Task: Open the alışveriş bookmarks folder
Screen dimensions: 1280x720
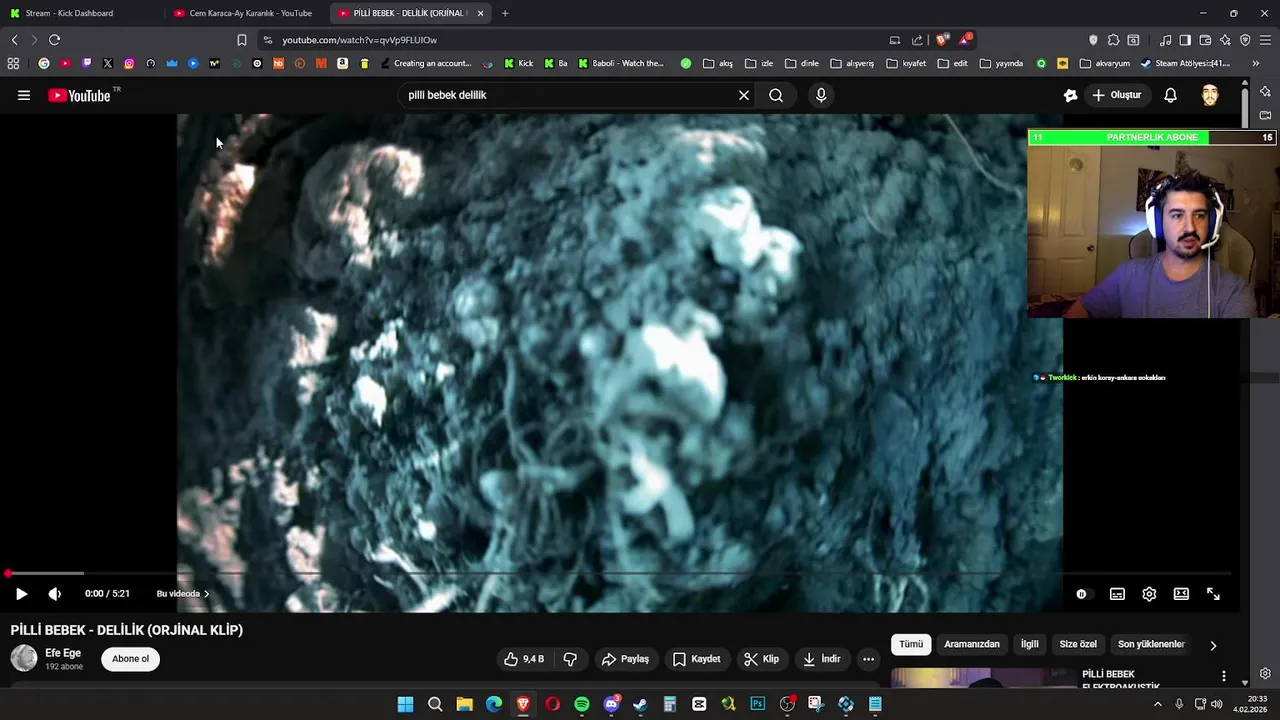Action: tap(852, 63)
